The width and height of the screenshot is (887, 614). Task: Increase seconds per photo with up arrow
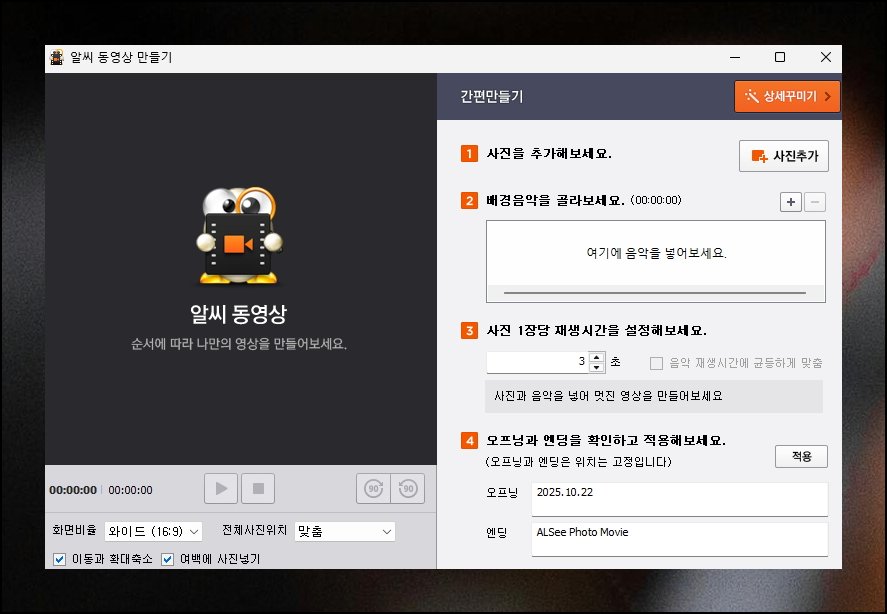(x=597, y=357)
